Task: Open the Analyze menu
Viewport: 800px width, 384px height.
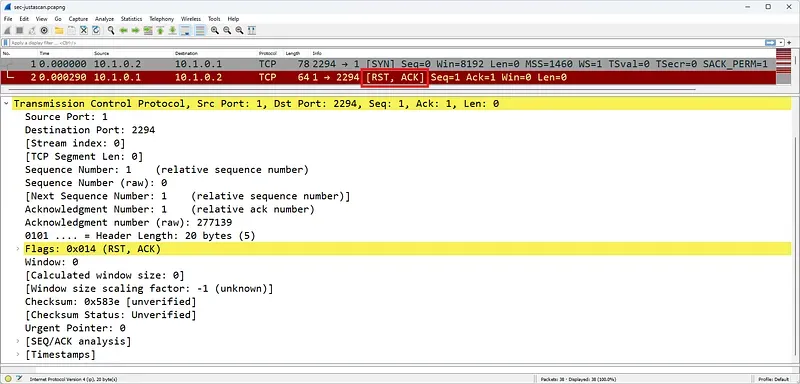Action: [104, 19]
